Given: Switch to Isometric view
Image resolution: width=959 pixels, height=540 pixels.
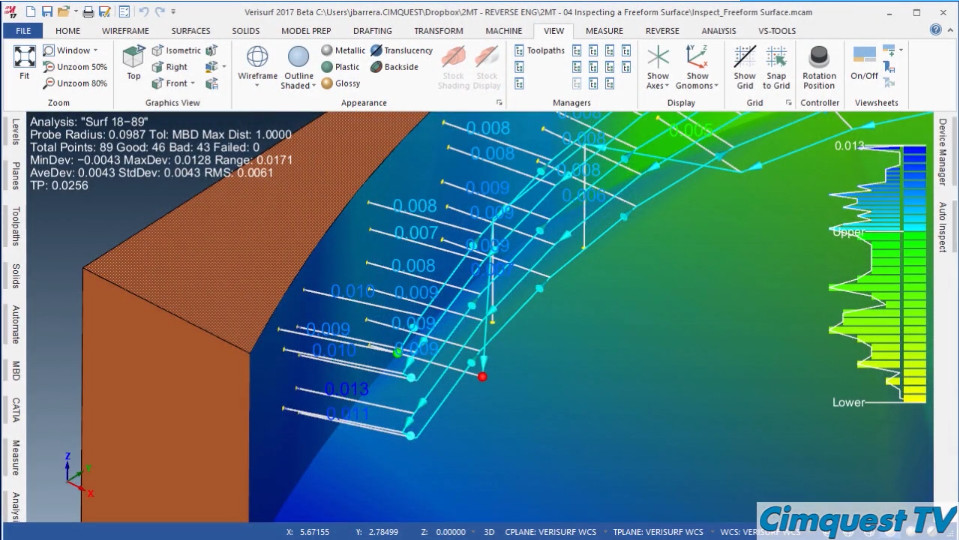Looking at the screenshot, I should [x=176, y=50].
